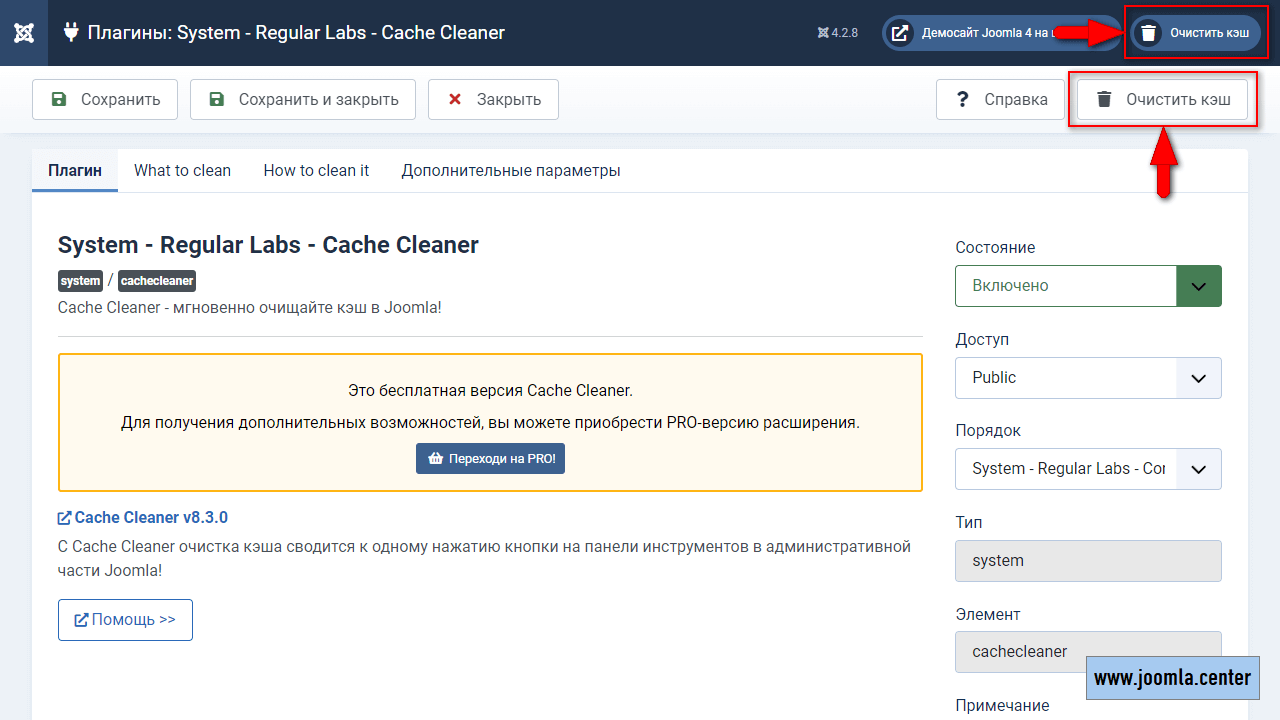Click the Тип system field

coord(1088,561)
